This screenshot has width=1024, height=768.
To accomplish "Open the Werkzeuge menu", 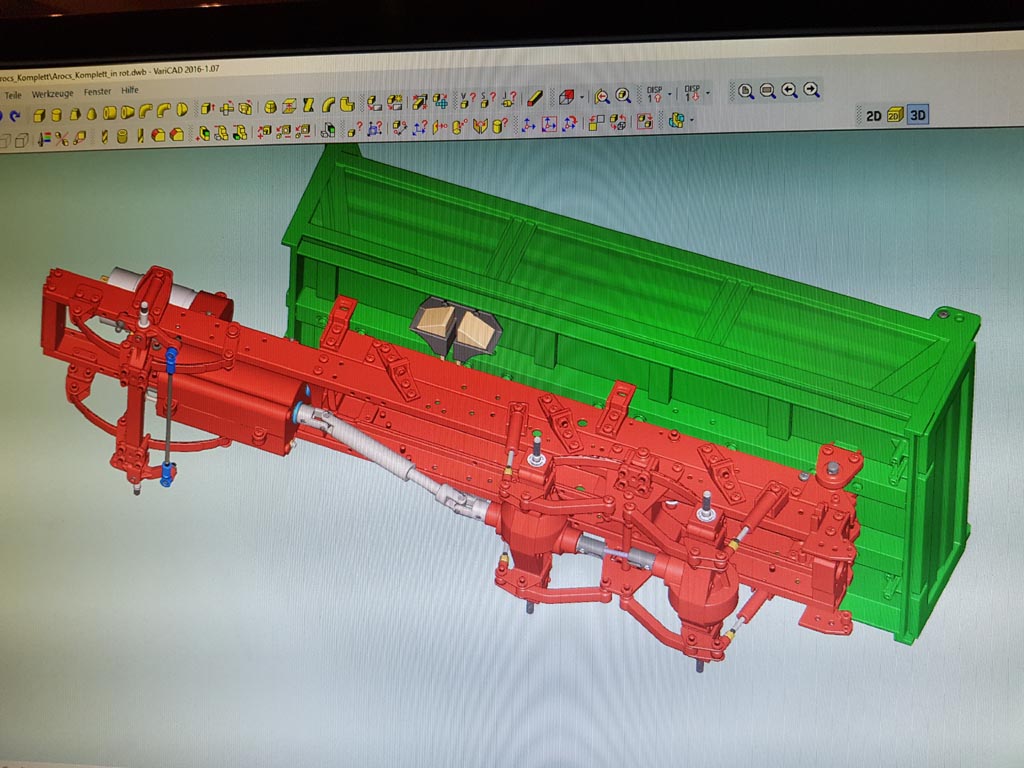I will tap(52, 92).
